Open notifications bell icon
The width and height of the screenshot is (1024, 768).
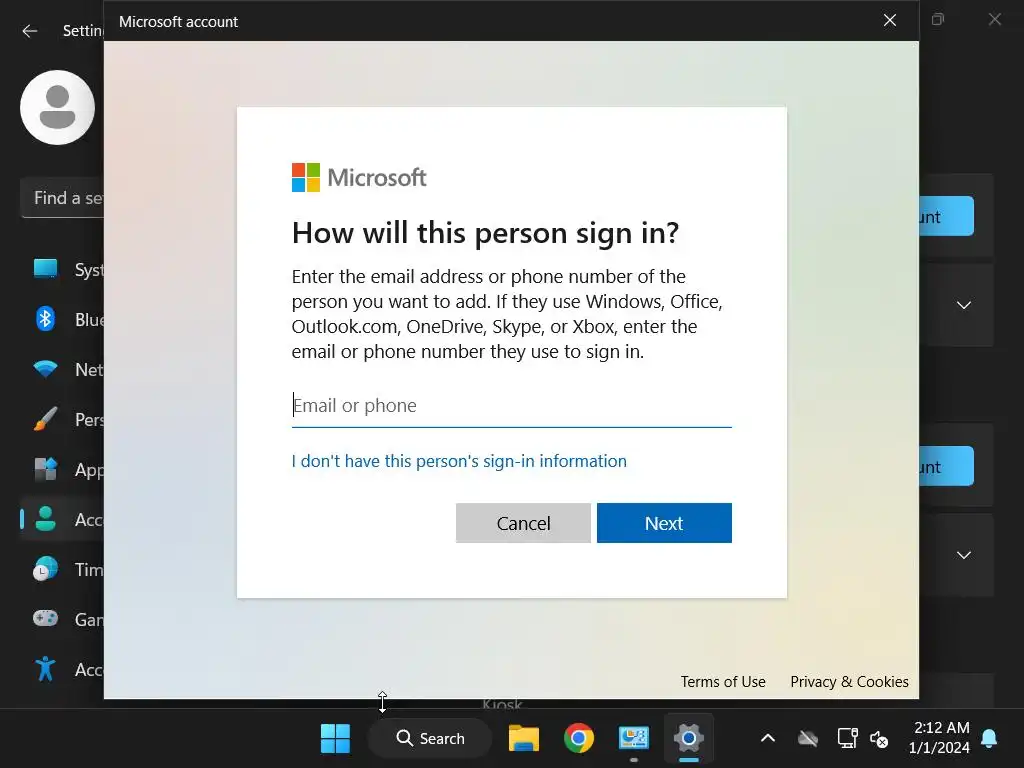pyautogui.click(x=989, y=739)
